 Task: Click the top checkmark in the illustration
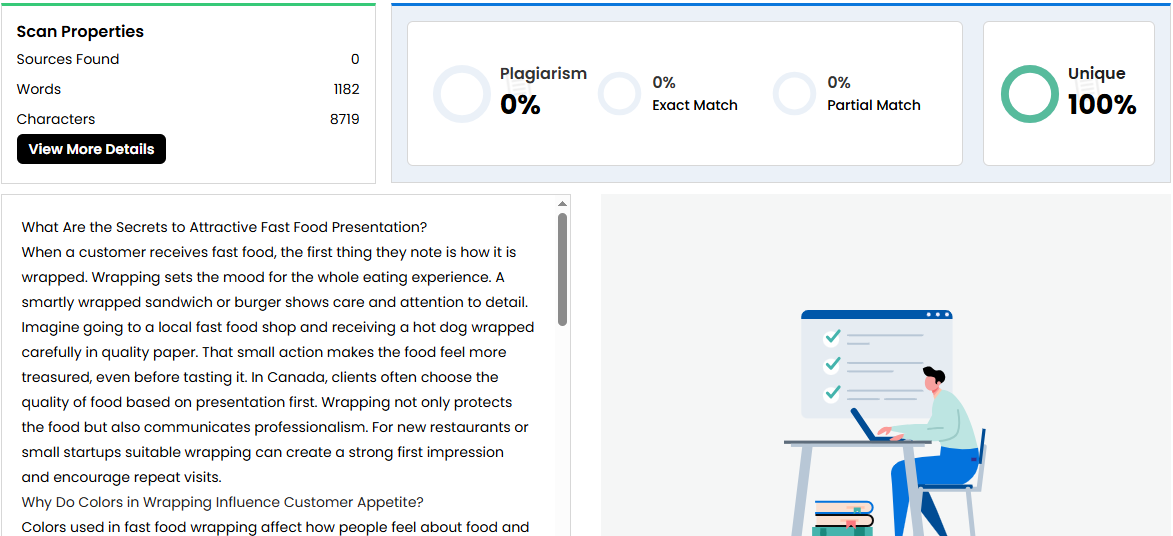point(832,337)
